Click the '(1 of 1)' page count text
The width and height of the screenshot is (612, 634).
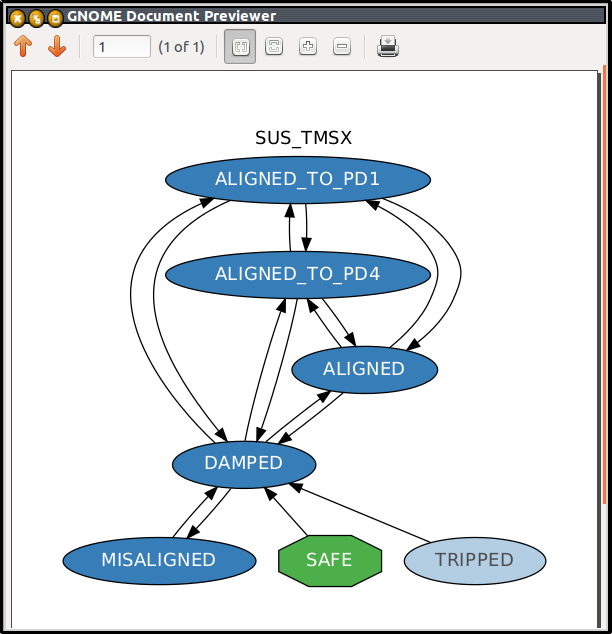coord(181,47)
